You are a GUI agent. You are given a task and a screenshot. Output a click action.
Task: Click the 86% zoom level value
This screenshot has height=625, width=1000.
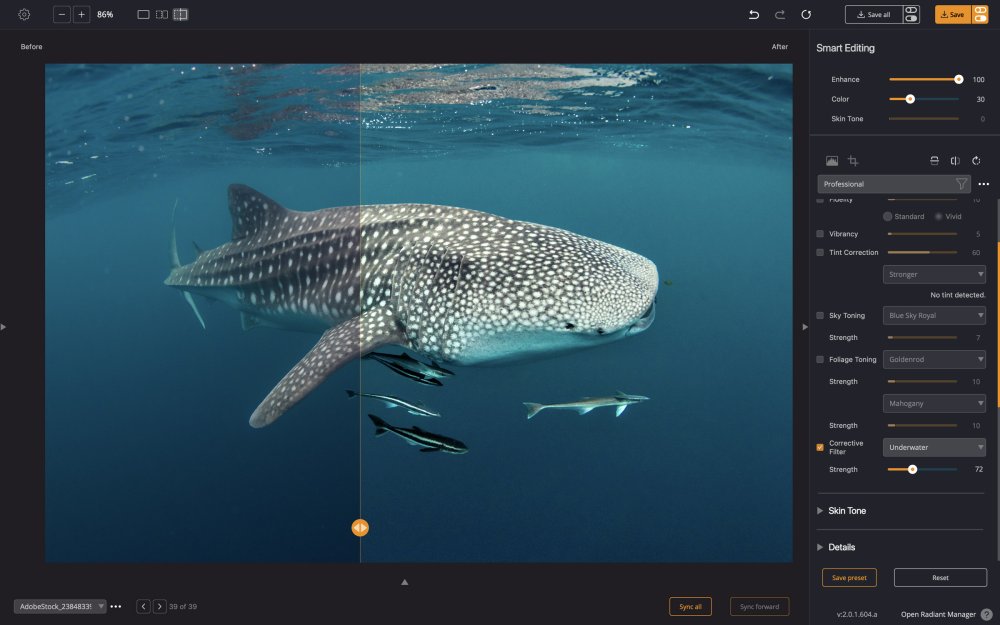click(105, 14)
